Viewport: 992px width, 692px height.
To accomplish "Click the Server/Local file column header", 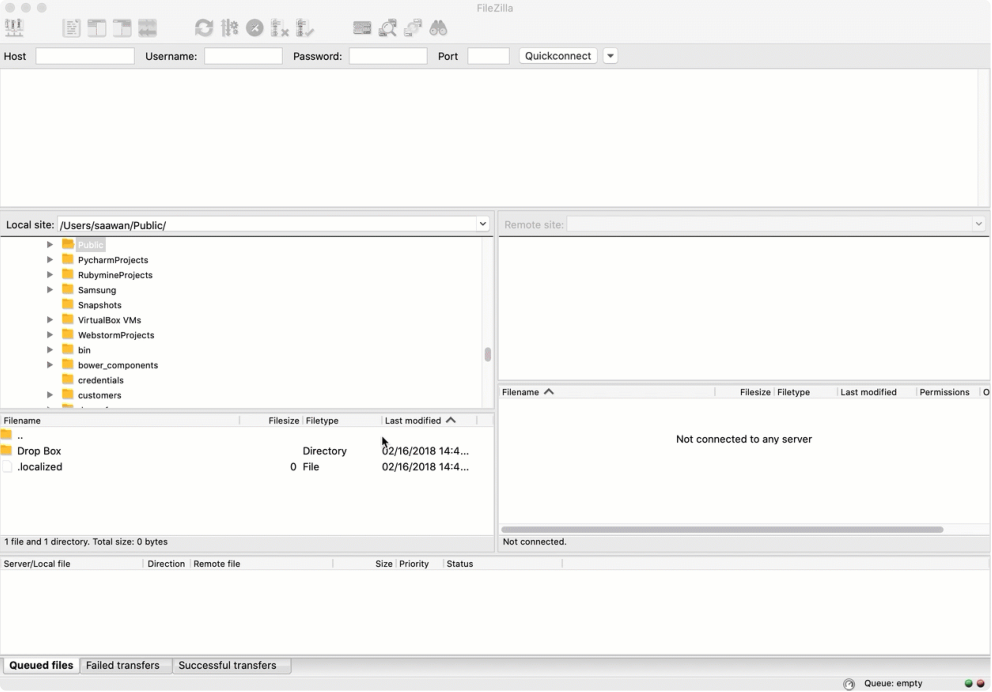I will (x=71, y=564).
